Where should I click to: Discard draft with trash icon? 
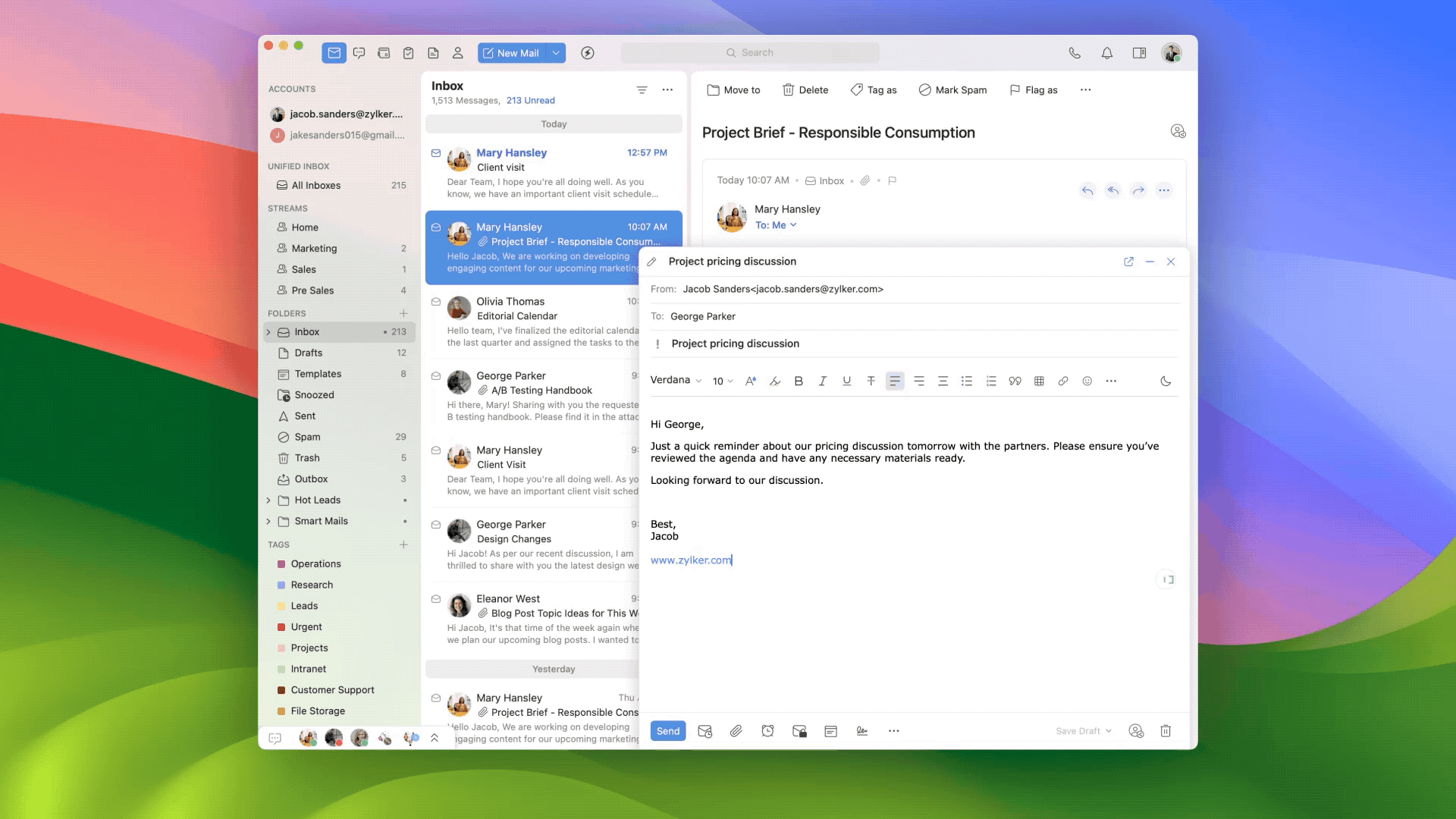point(1166,731)
